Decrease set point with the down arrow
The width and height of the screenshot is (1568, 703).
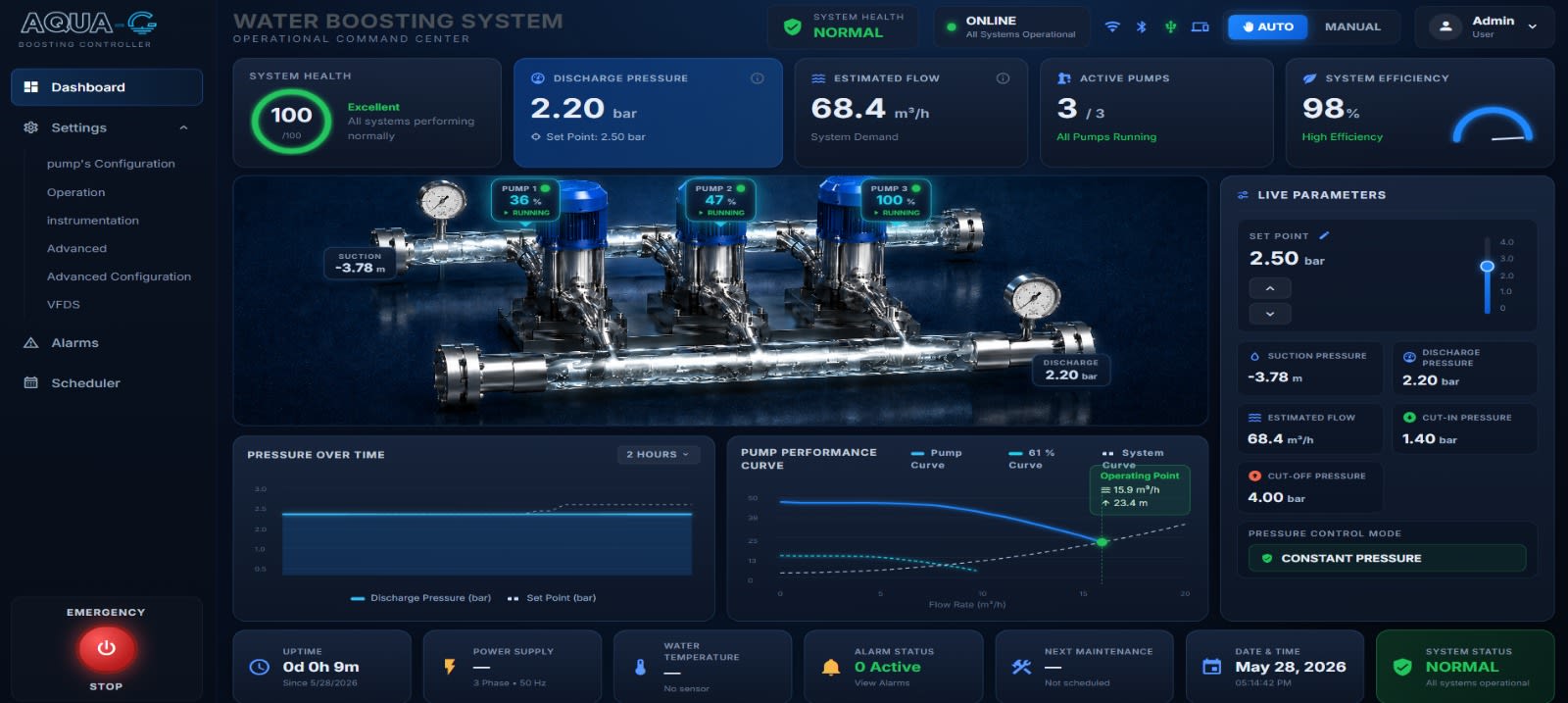point(1270,314)
